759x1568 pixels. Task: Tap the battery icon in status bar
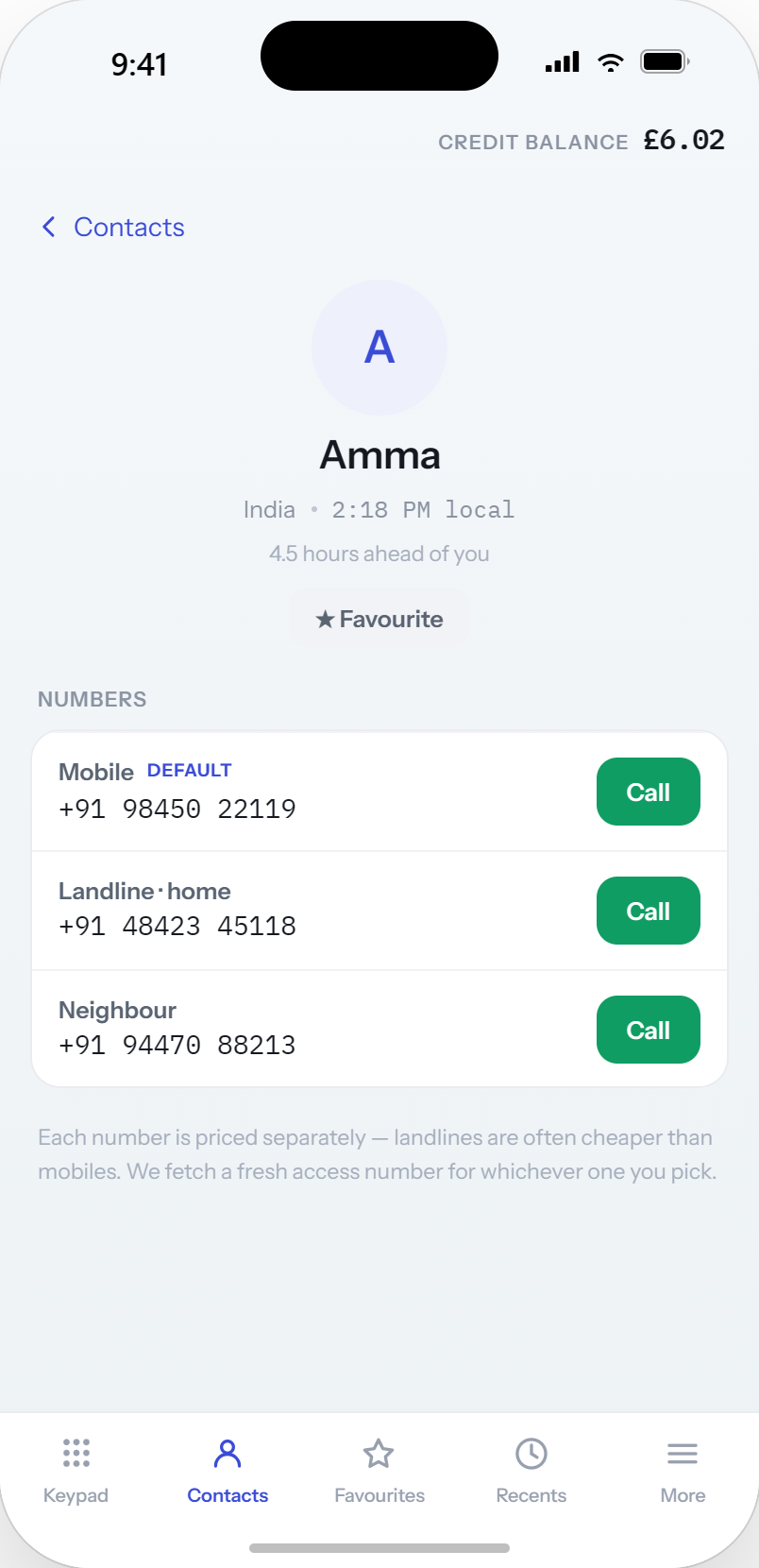pos(666,62)
